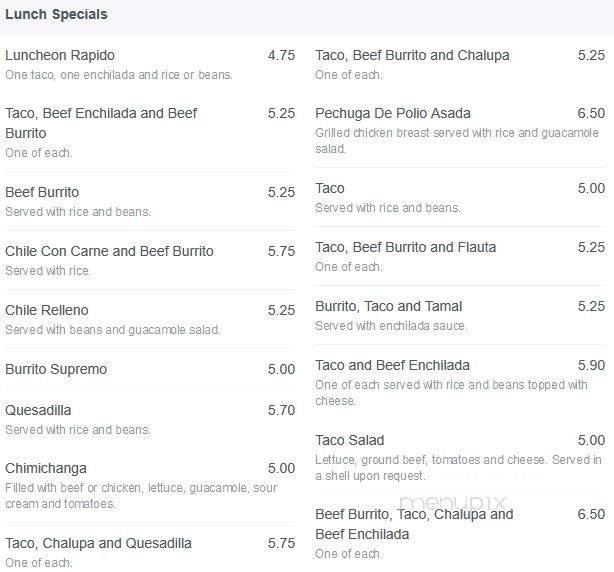
Task: Select the Burrito, Taco and Tamal item
Action: click(x=389, y=306)
